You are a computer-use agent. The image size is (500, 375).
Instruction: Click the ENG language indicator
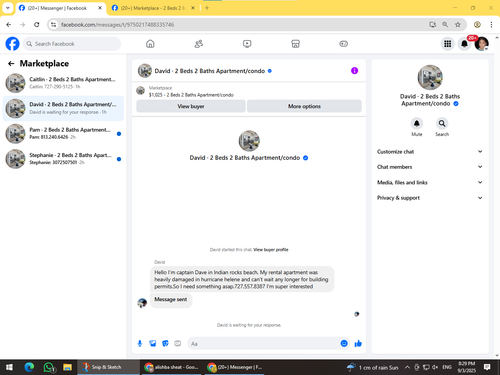pos(447,367)
